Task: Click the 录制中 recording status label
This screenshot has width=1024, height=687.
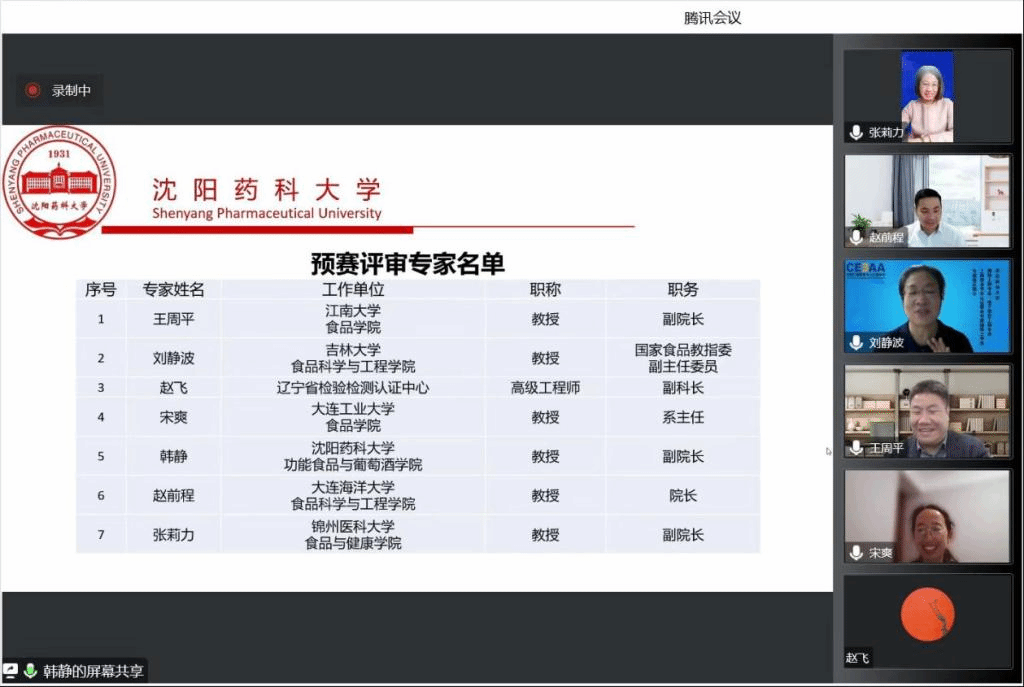Action: (72, 91)
